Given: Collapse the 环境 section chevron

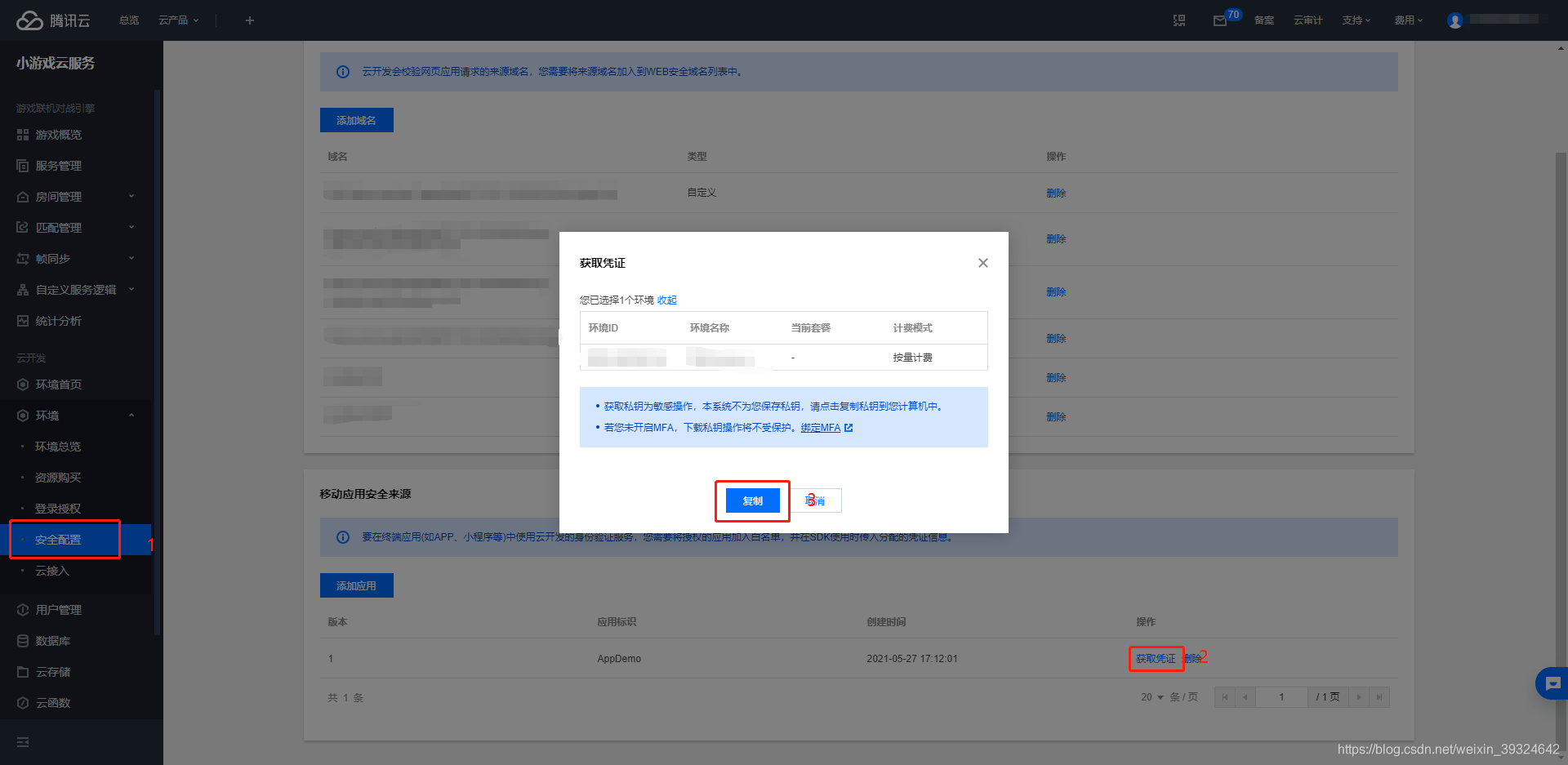Looking at the screenshot, I should 131,416.
